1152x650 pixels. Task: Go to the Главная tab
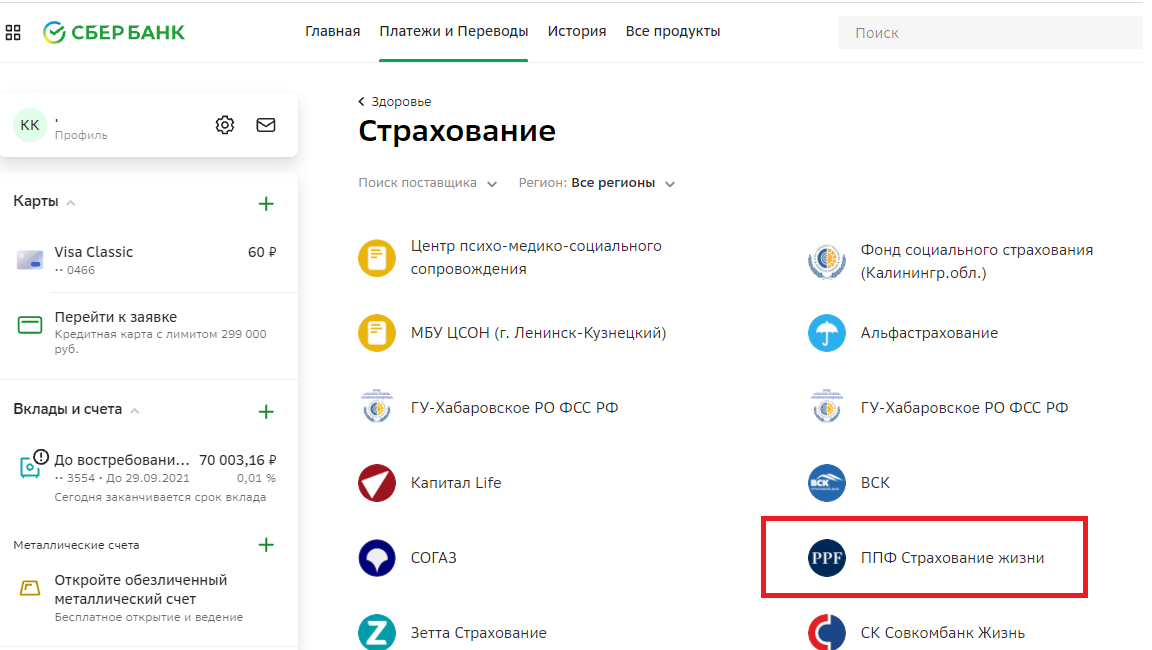click(333, 32)
